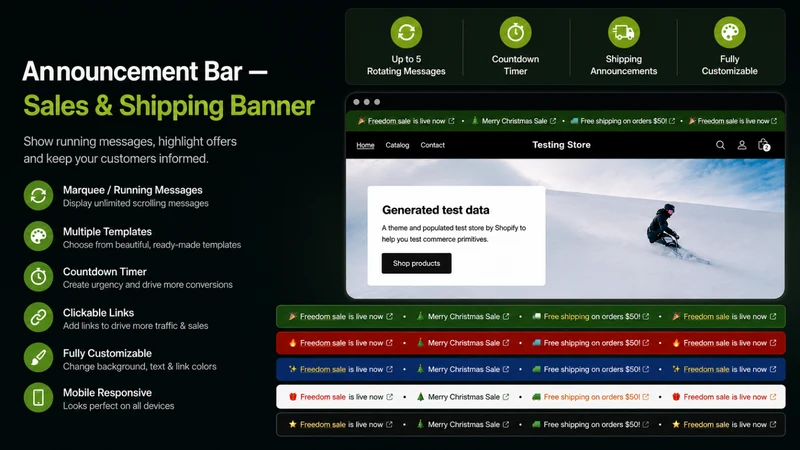Click 'Looks perfect on all devices' text
Image resolution: width=800 pixels, height=450 pixels.
click(118, 406)
